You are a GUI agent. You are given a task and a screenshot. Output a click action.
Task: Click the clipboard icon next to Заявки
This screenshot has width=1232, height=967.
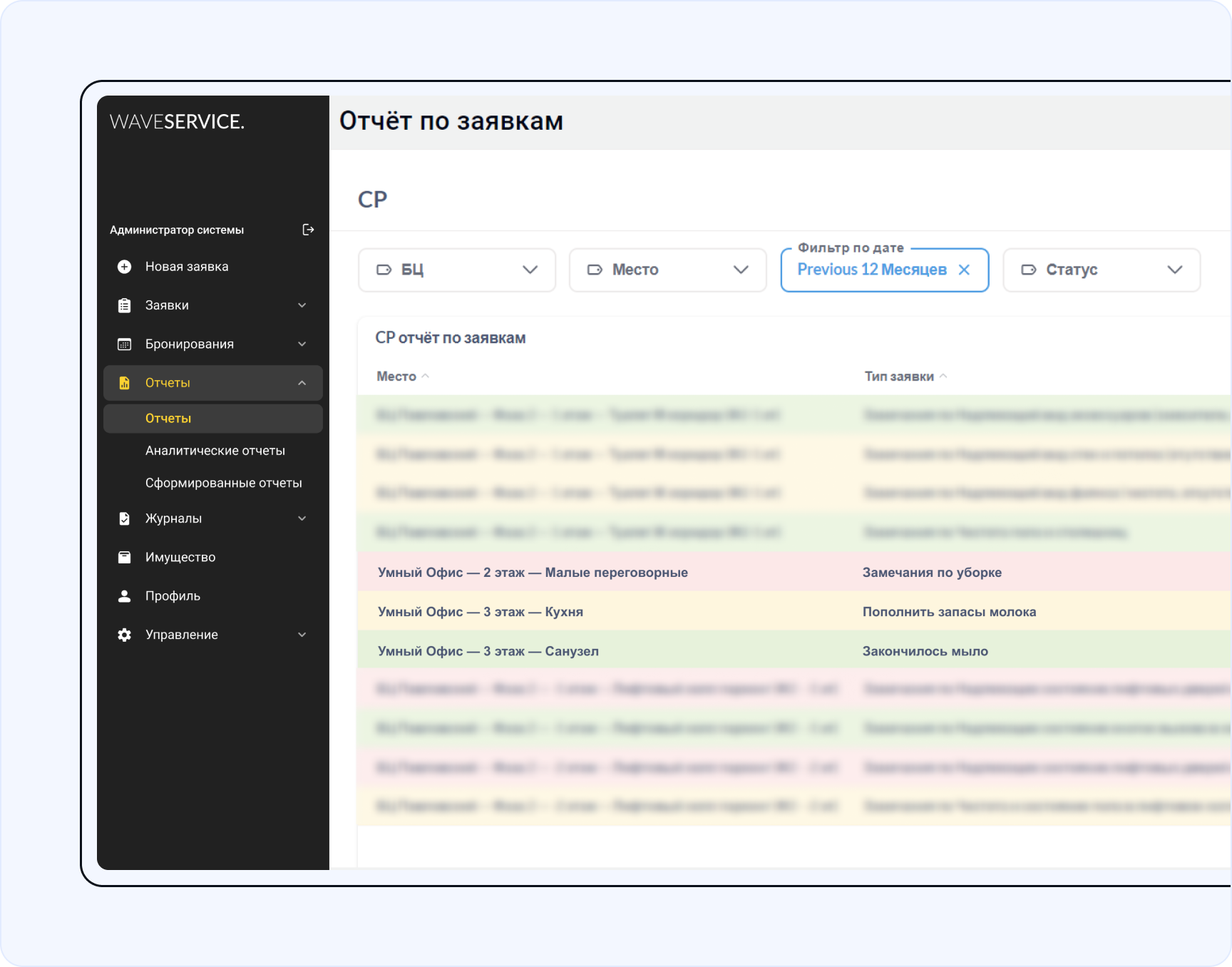(x=125, y=305)
